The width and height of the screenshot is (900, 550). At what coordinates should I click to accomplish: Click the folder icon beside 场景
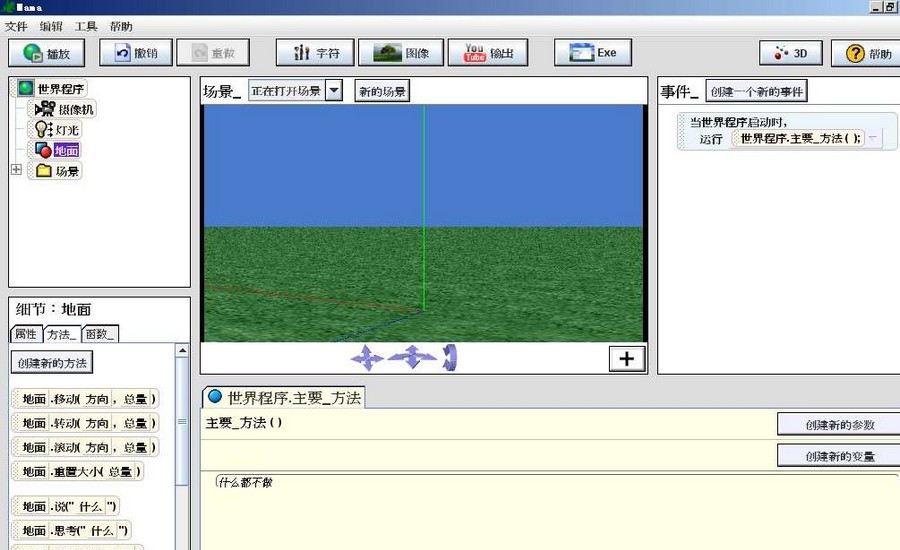[44, 171]
